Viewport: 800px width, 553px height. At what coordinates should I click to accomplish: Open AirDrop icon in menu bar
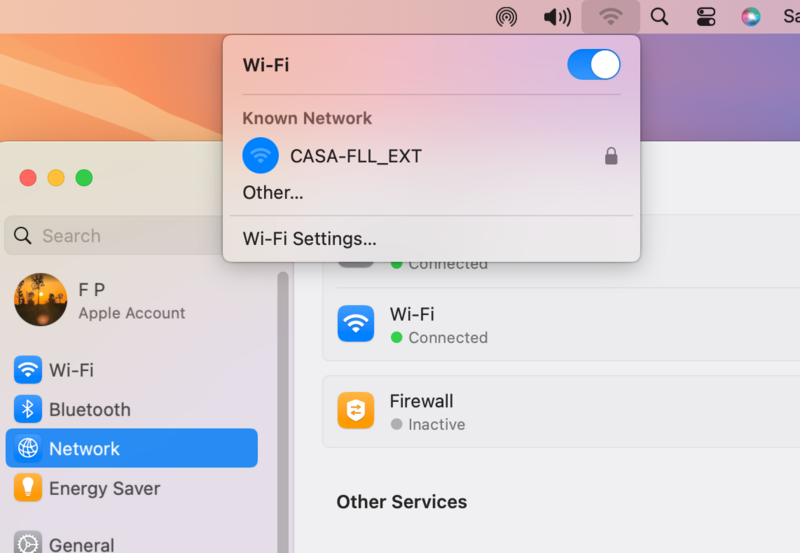point(506,17)
